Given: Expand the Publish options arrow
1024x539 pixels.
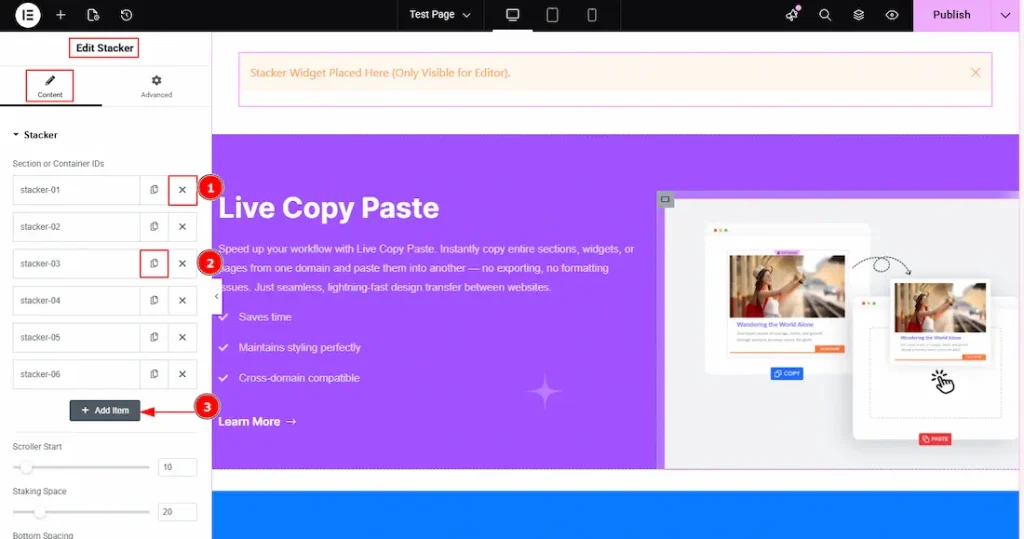Looking at the screenshot, I should [x=1005, y=15].
